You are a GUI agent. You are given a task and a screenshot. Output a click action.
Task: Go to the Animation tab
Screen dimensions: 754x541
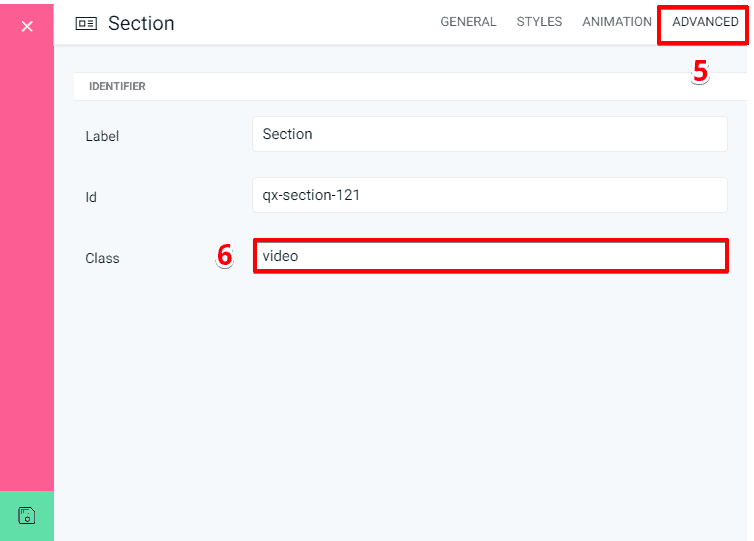(616, 22)
